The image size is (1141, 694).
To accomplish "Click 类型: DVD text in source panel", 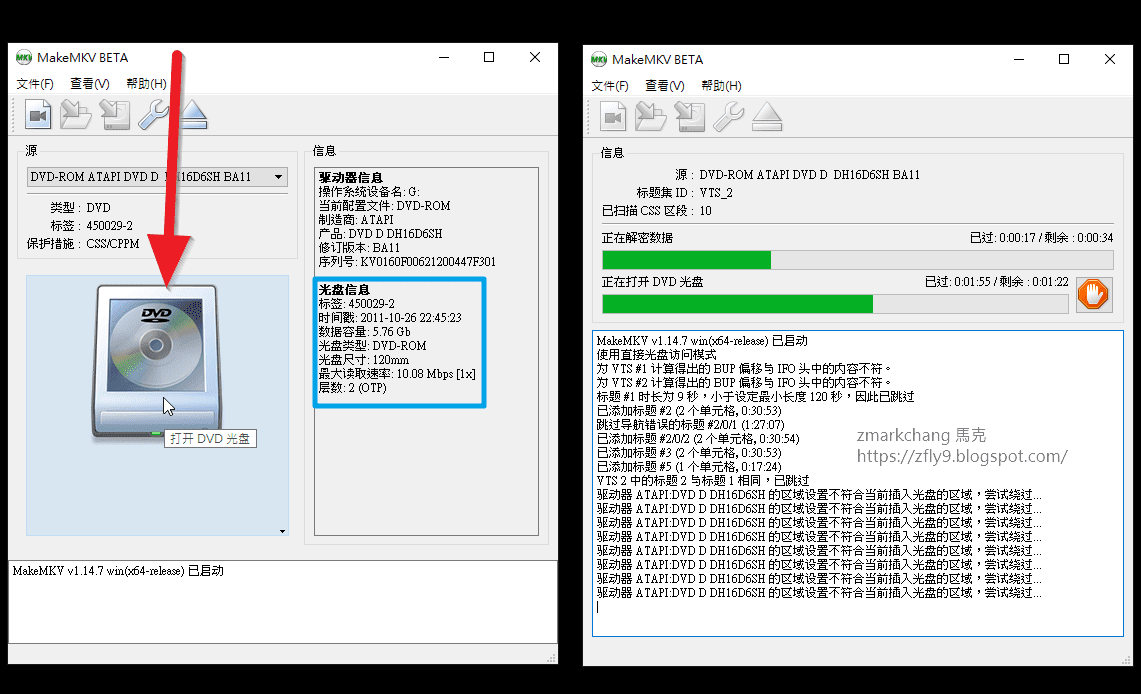I will [x=80, y=207].
